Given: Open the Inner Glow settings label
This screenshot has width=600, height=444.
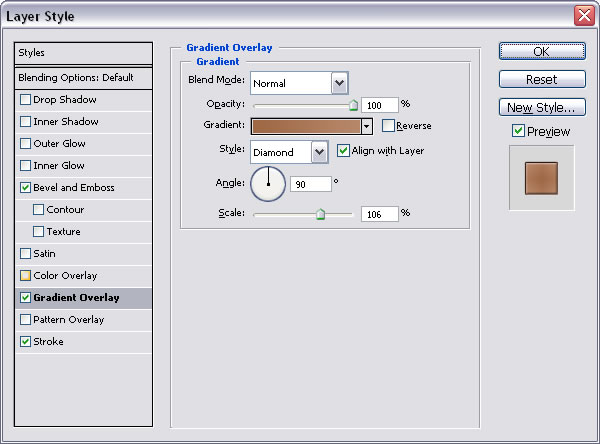Looking at the screenshot, I should point(59,166).
